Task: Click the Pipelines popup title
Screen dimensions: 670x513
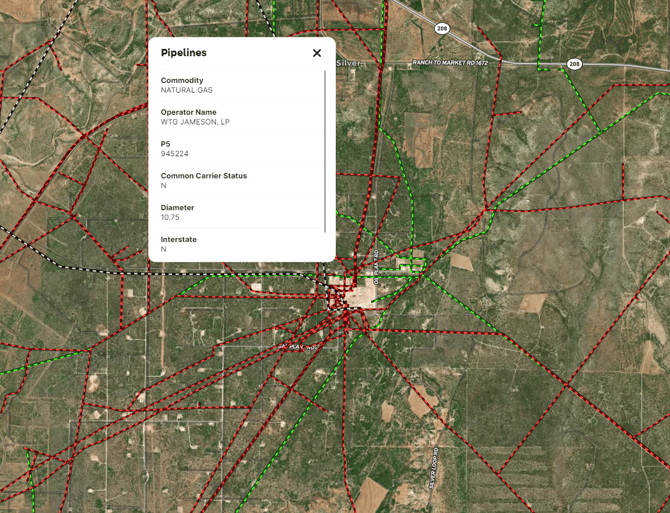Action: point(184,53)
